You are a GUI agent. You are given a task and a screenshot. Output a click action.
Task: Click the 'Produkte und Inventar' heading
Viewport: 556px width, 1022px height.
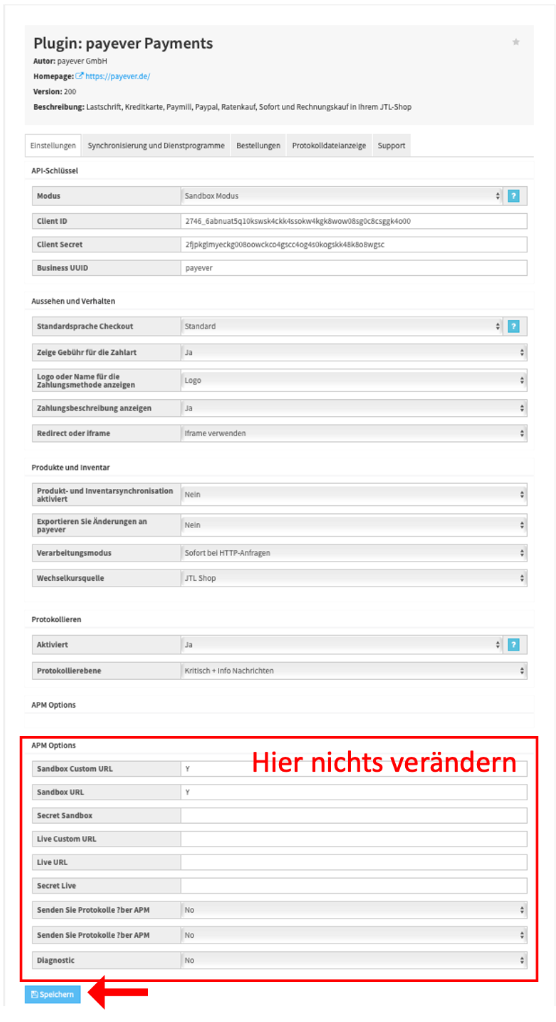point(70,467)
